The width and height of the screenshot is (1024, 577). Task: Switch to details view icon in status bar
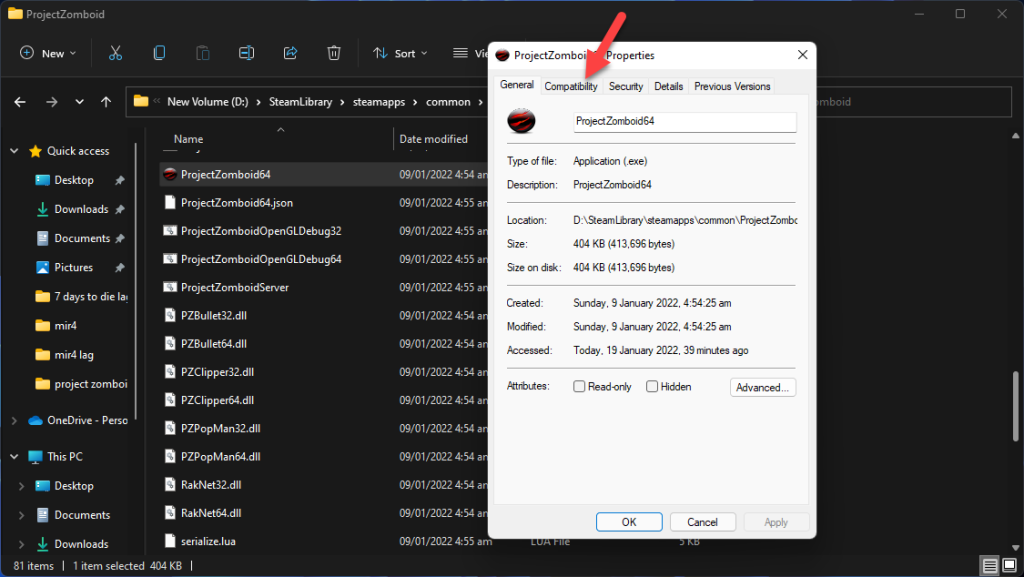[x=990, y=565]
